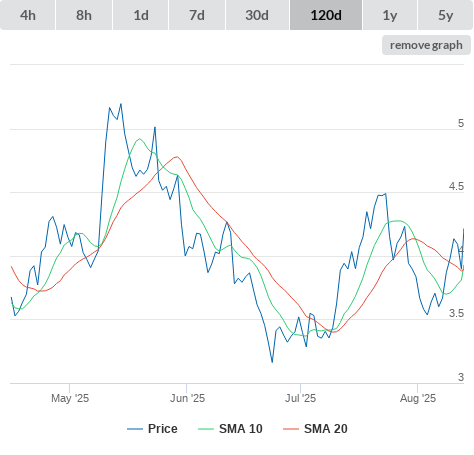The image size is (474, 455).
Task: Click the green SMA 10 legend marker
Action: [x=206, y=429]
